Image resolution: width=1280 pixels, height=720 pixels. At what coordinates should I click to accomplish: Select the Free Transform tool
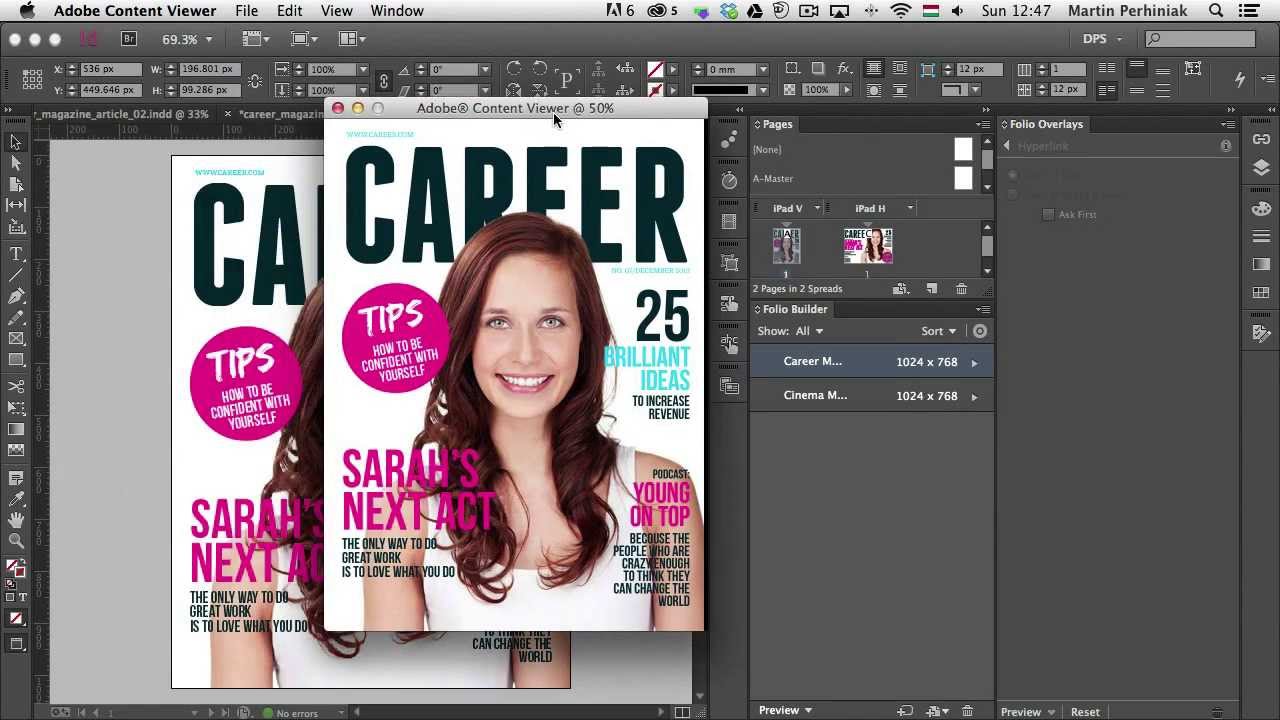[16, 407]
